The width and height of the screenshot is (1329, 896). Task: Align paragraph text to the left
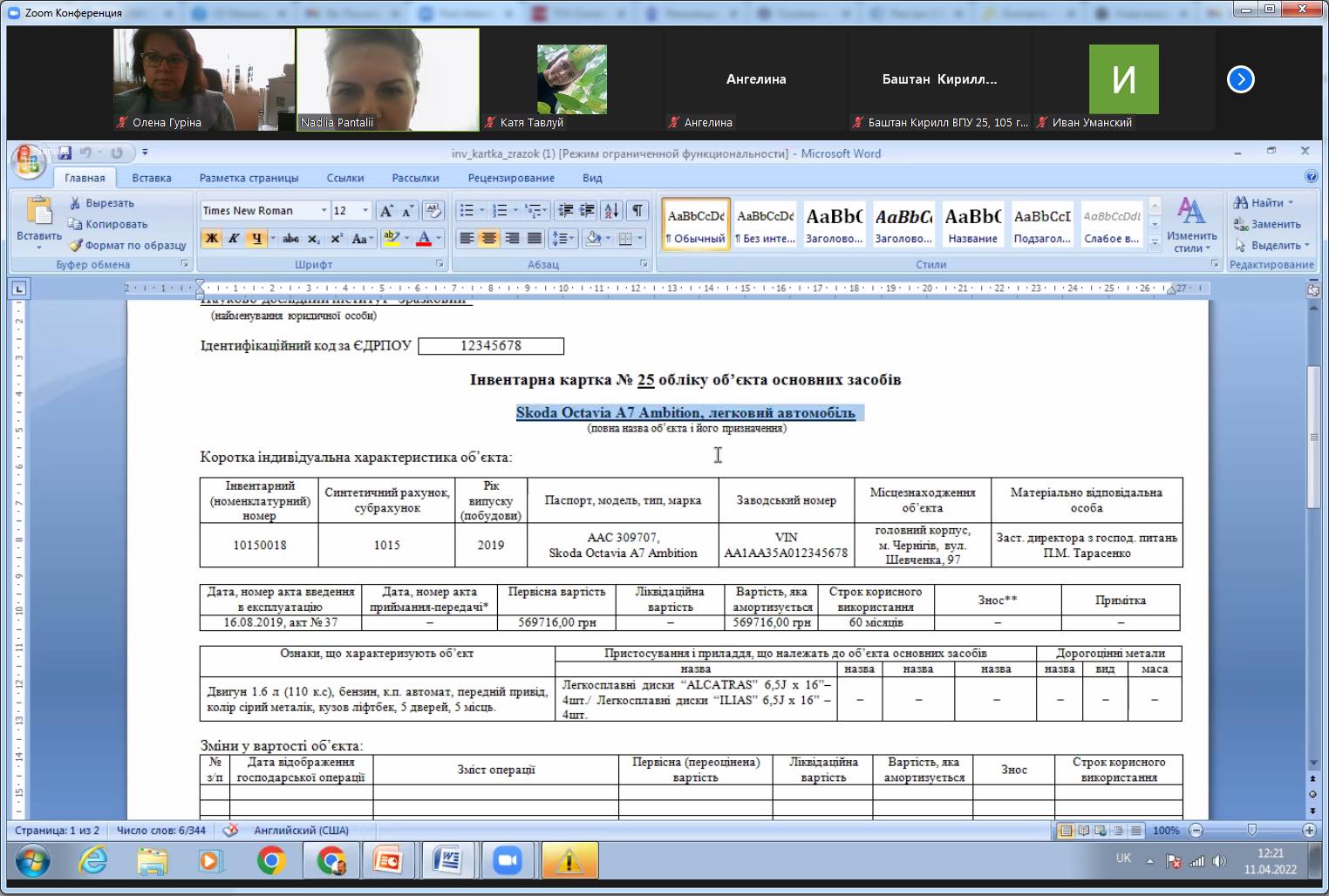[x=467, y=238]
